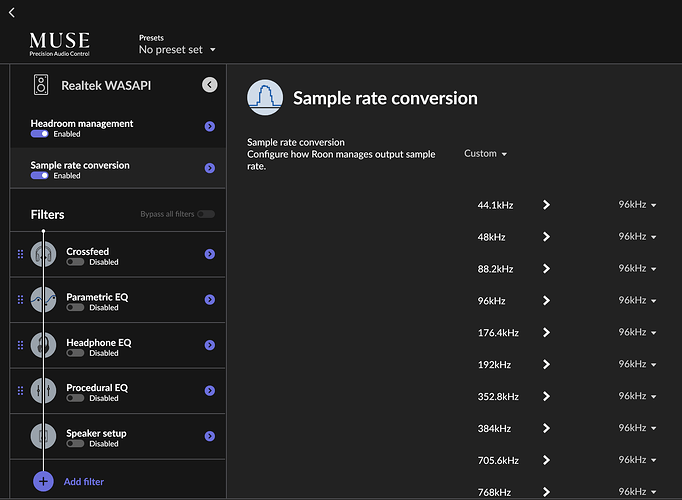
Task: Enable the Parametric EQ toggle
Action: 75,308
